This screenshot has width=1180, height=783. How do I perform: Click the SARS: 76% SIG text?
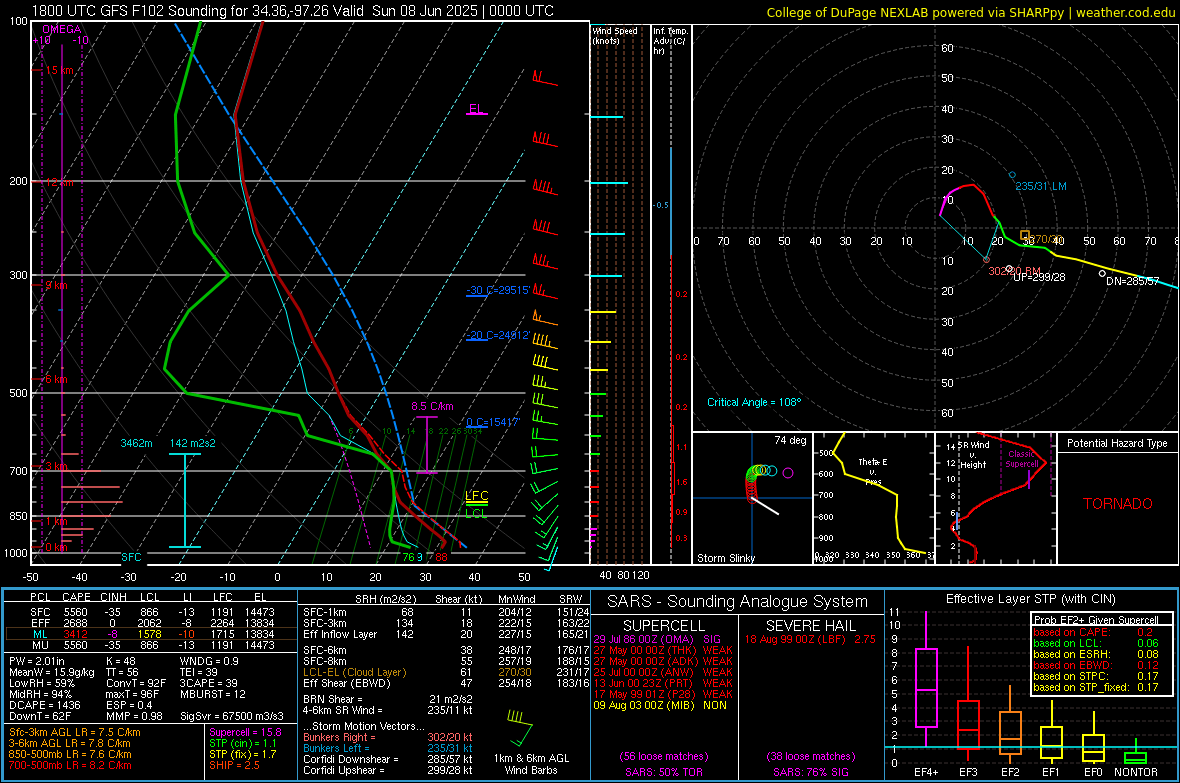coord(810,772)
